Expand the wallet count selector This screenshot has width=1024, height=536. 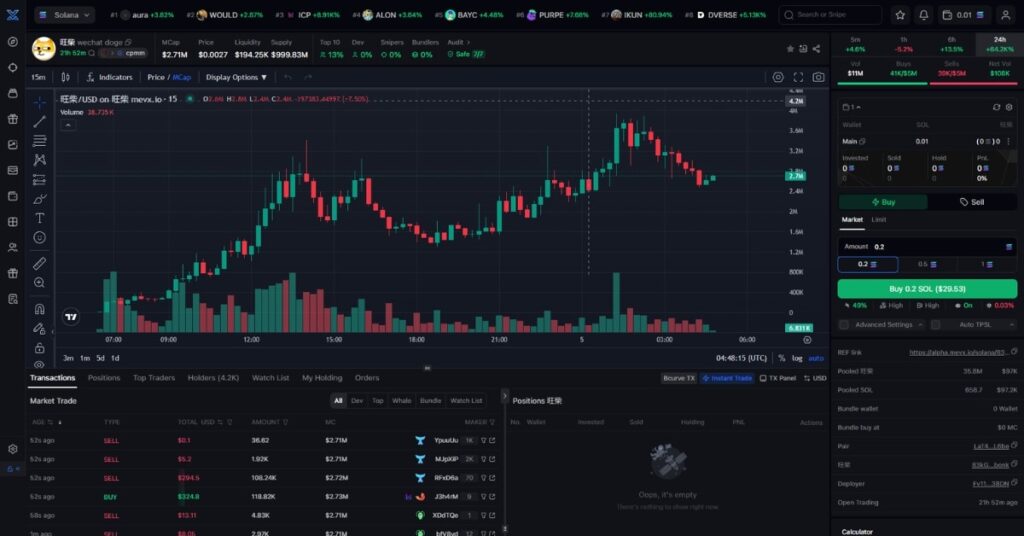(x=852, y=107)
